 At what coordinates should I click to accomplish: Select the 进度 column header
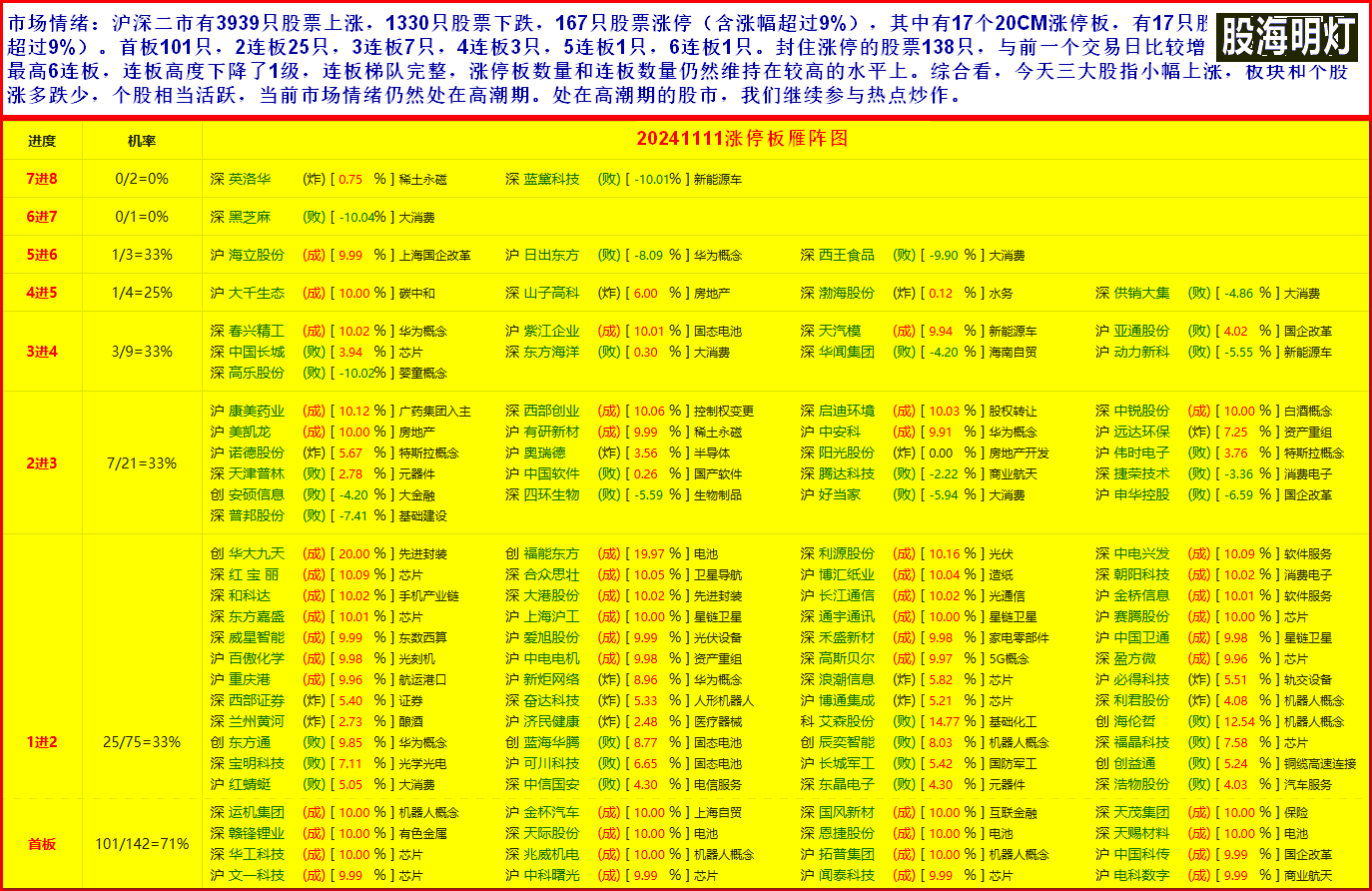(42, 141)
